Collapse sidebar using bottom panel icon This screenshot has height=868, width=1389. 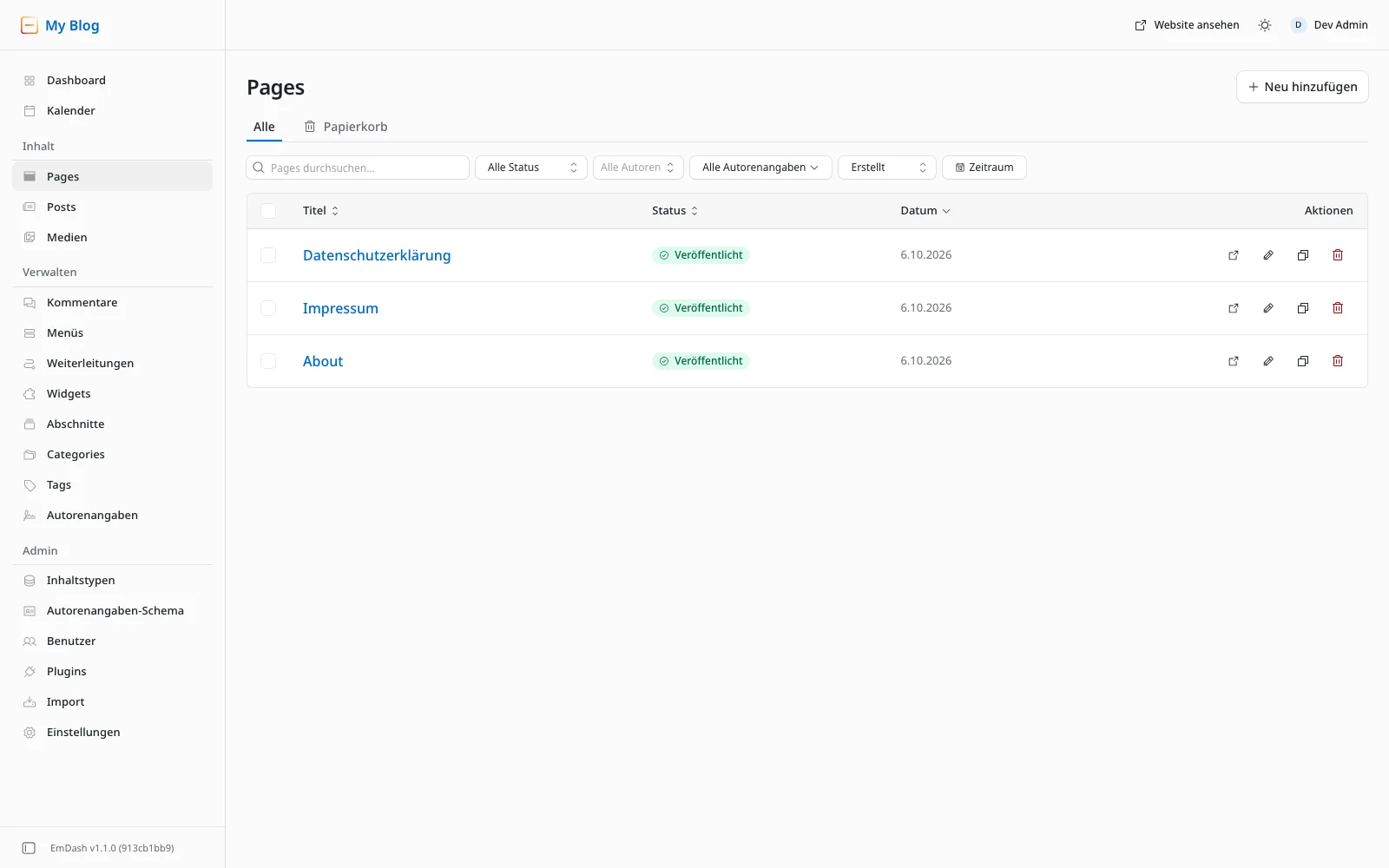(x=29, y=848)
